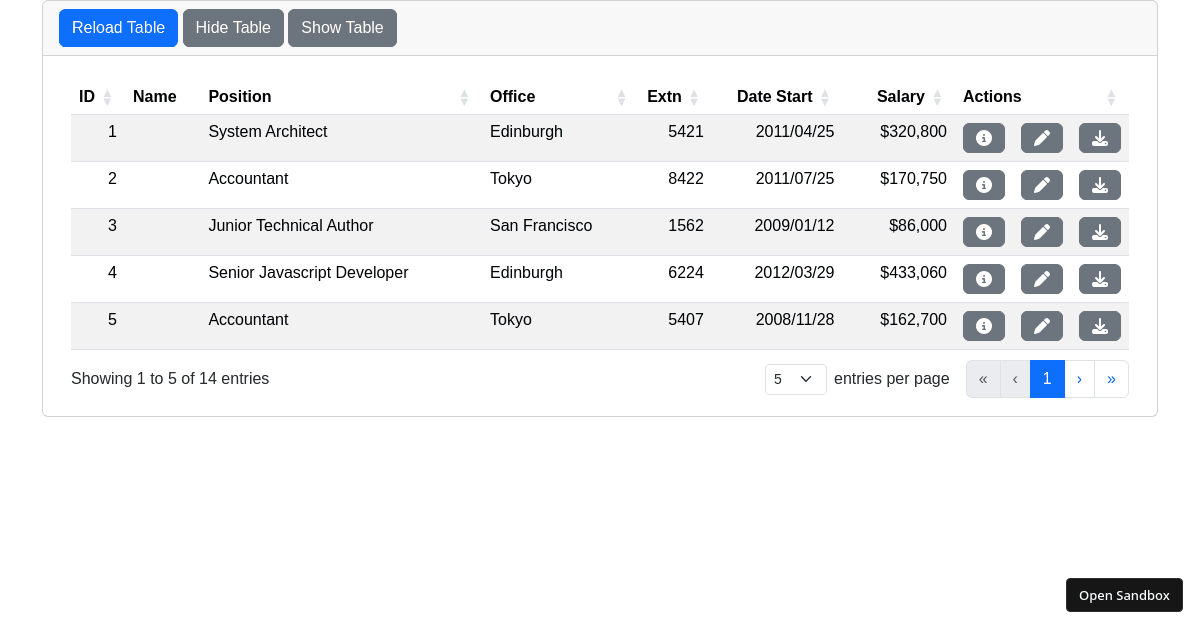Sort table by Actions column
Screen dimensions: 1200x630
coord(1042,97)
